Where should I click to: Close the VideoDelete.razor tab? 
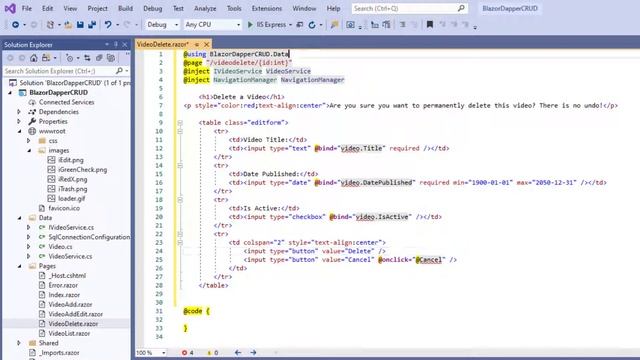coord(207,44)
